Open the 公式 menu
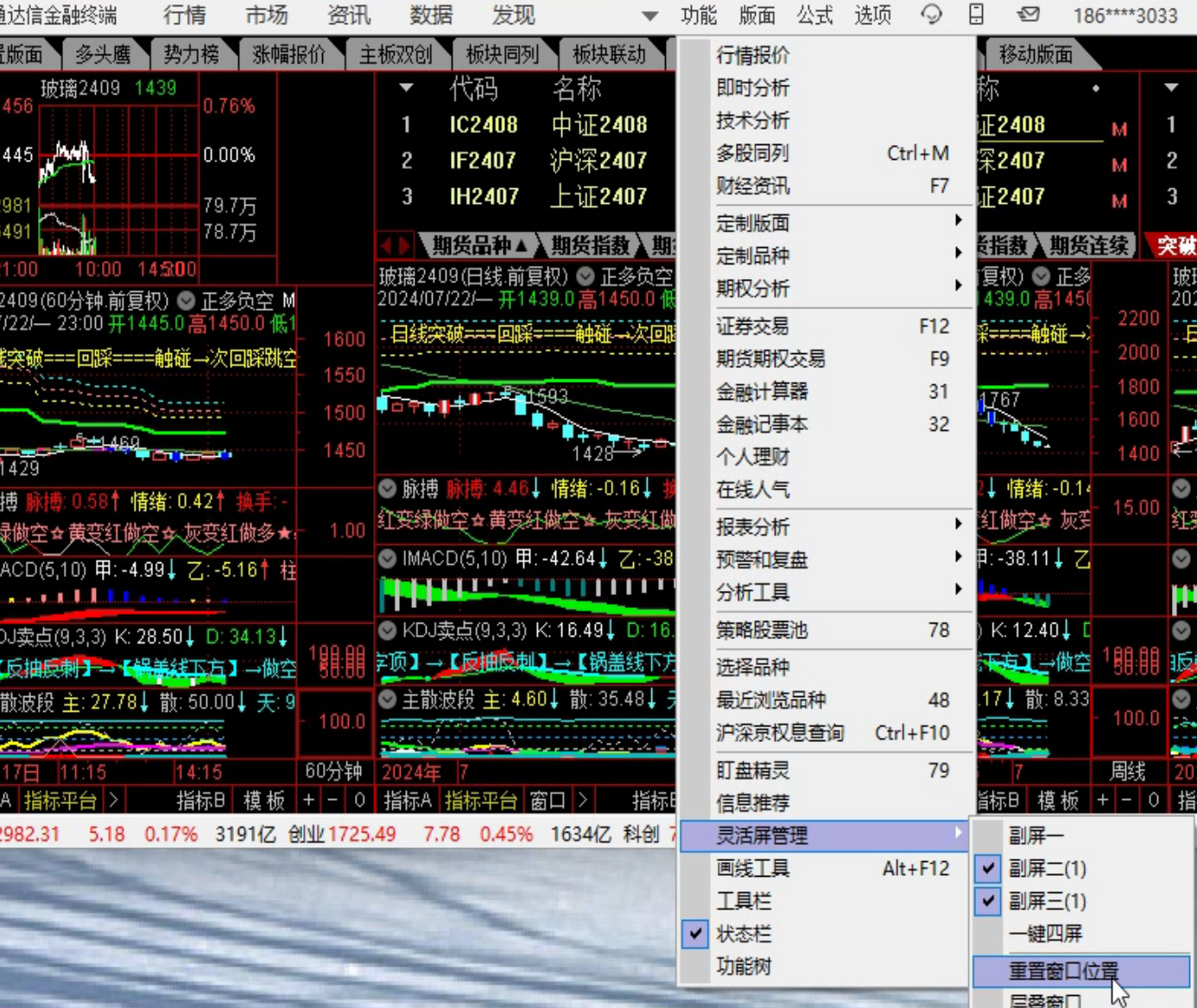 point(814,15)
